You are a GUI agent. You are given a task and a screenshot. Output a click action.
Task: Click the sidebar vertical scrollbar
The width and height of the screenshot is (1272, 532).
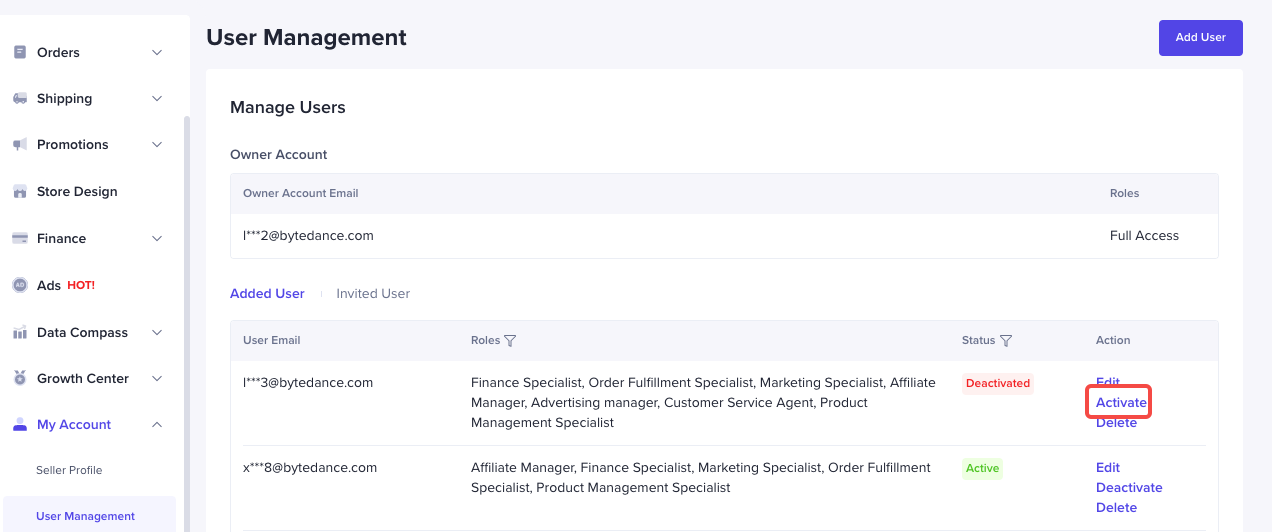tap(185, 300)
